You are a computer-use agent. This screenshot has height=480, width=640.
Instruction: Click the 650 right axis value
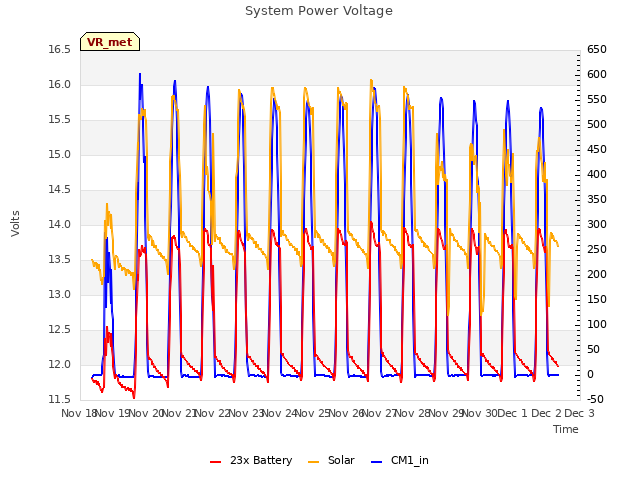pos(597,50)
